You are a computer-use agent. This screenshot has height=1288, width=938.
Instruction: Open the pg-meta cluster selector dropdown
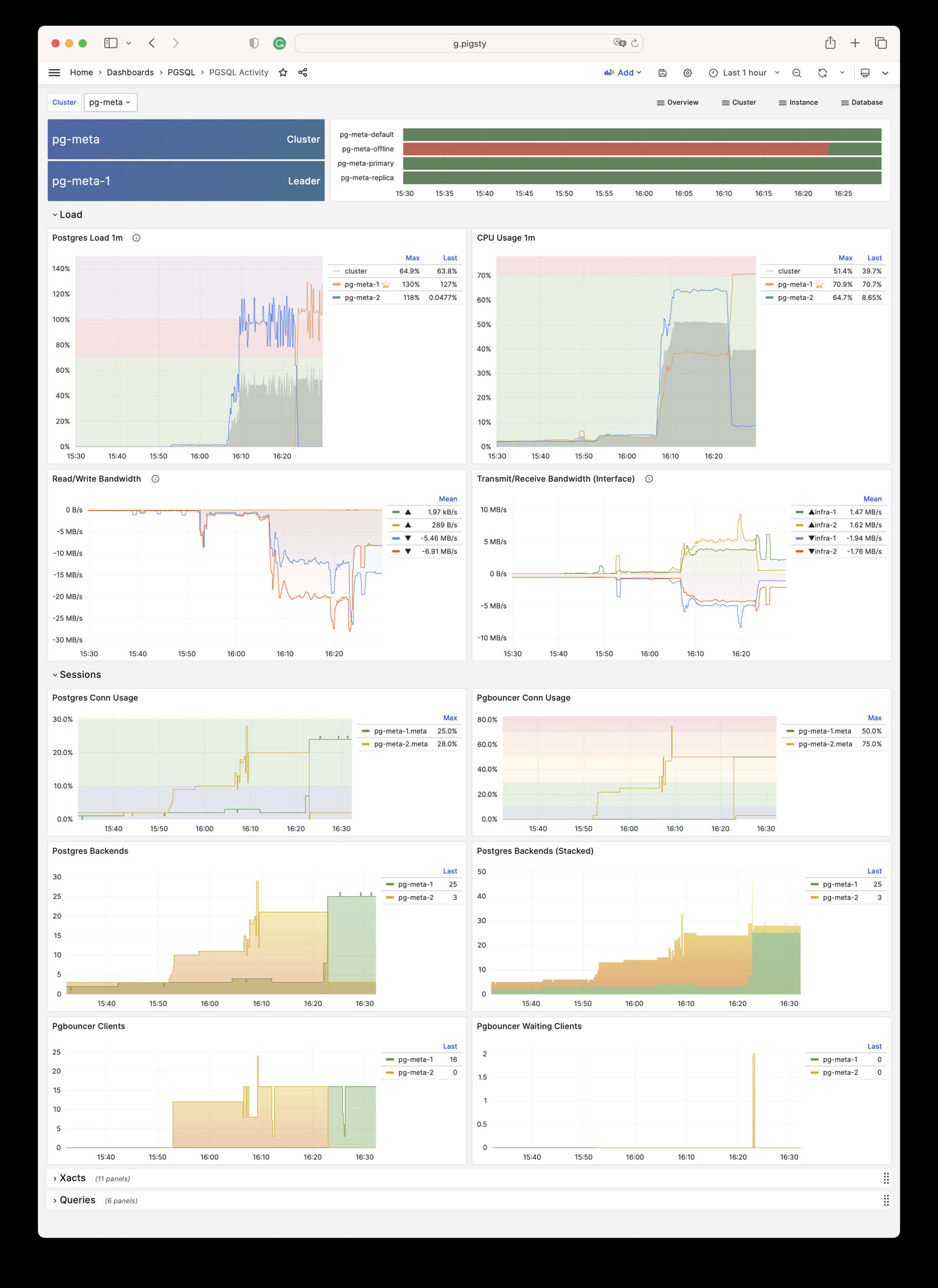click(x=110, y=102)
